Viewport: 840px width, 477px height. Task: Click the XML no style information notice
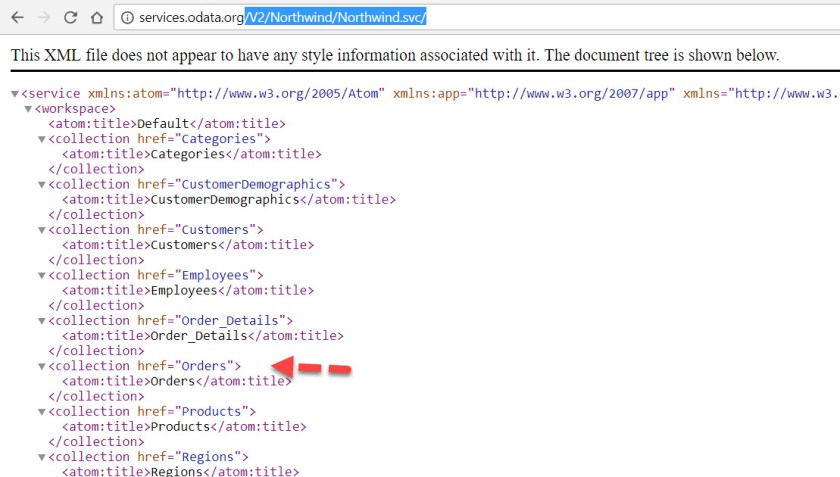pos(395,55)
